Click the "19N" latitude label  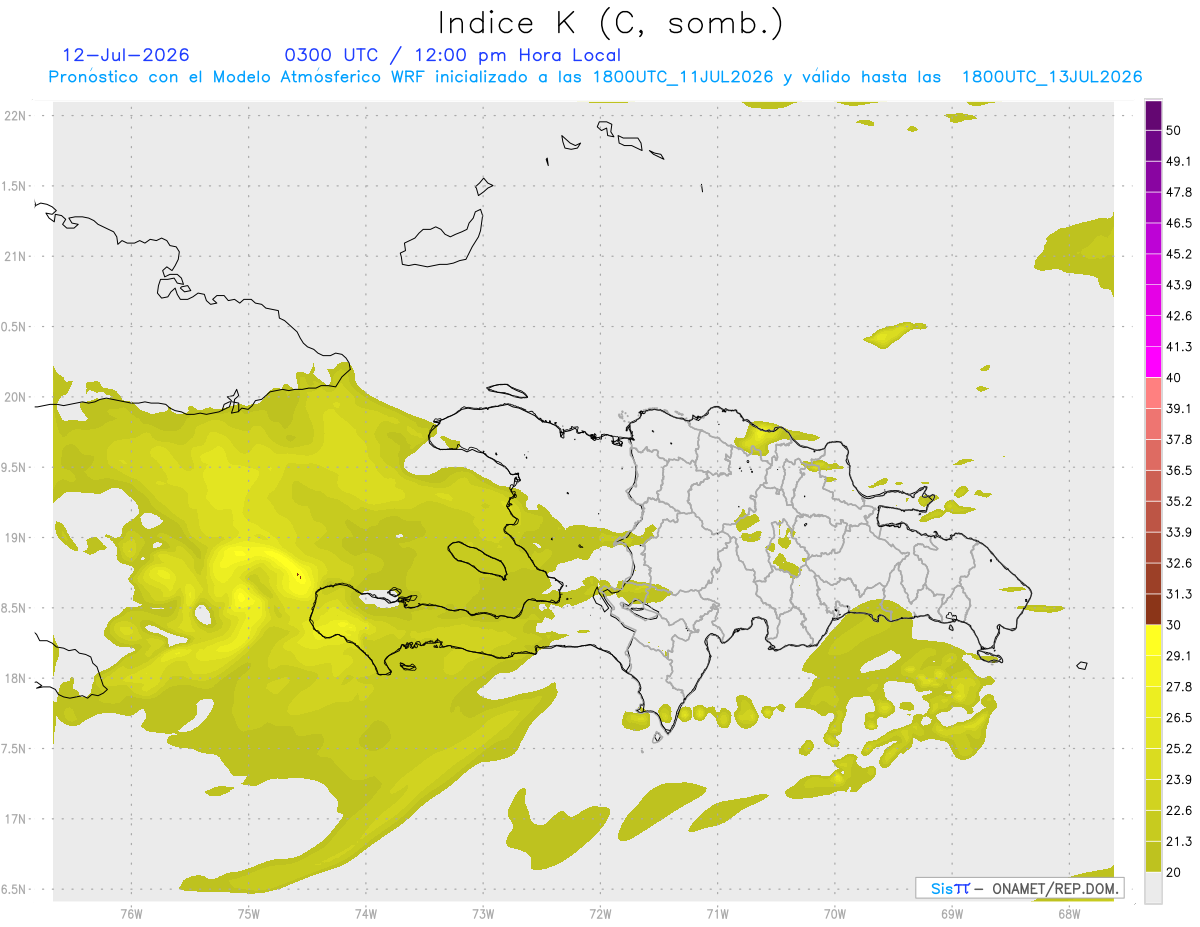[x=15, y=537]
